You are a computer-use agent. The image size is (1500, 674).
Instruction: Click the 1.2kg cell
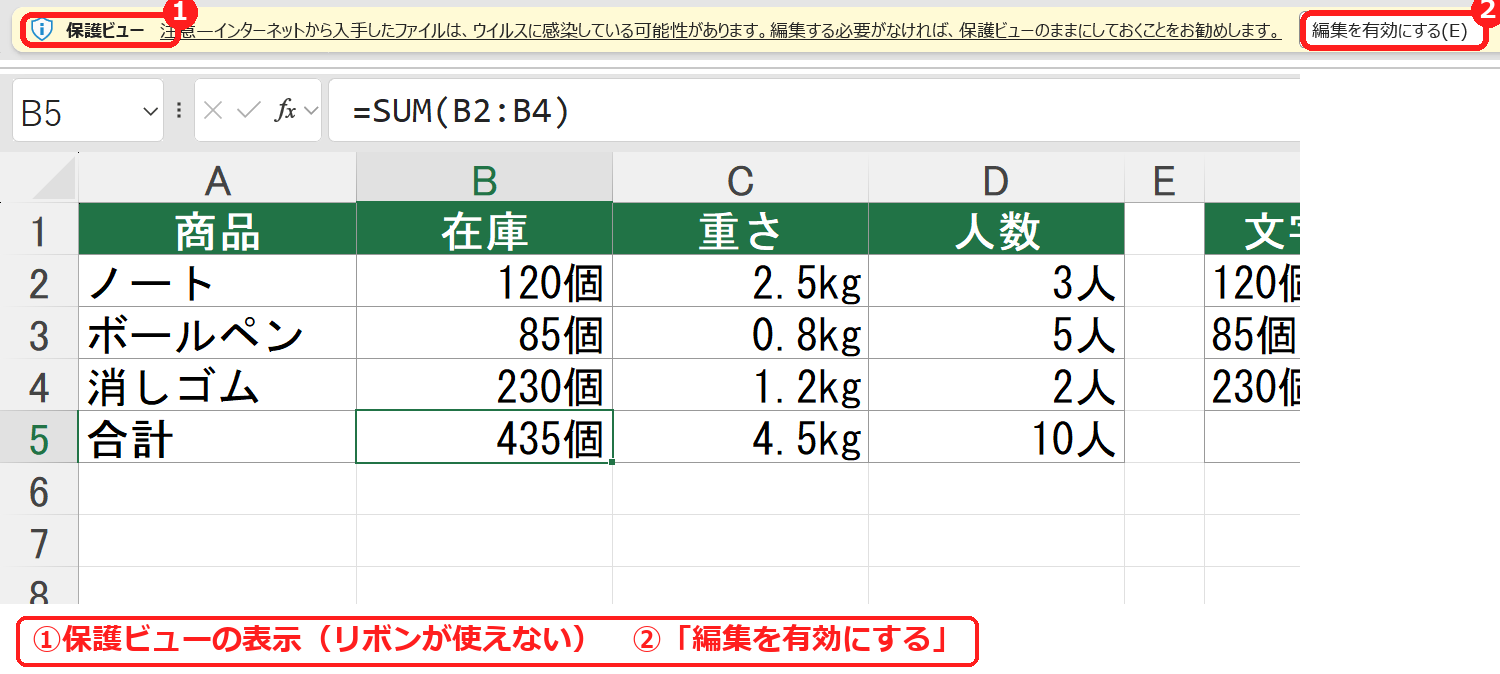(740, 385)
